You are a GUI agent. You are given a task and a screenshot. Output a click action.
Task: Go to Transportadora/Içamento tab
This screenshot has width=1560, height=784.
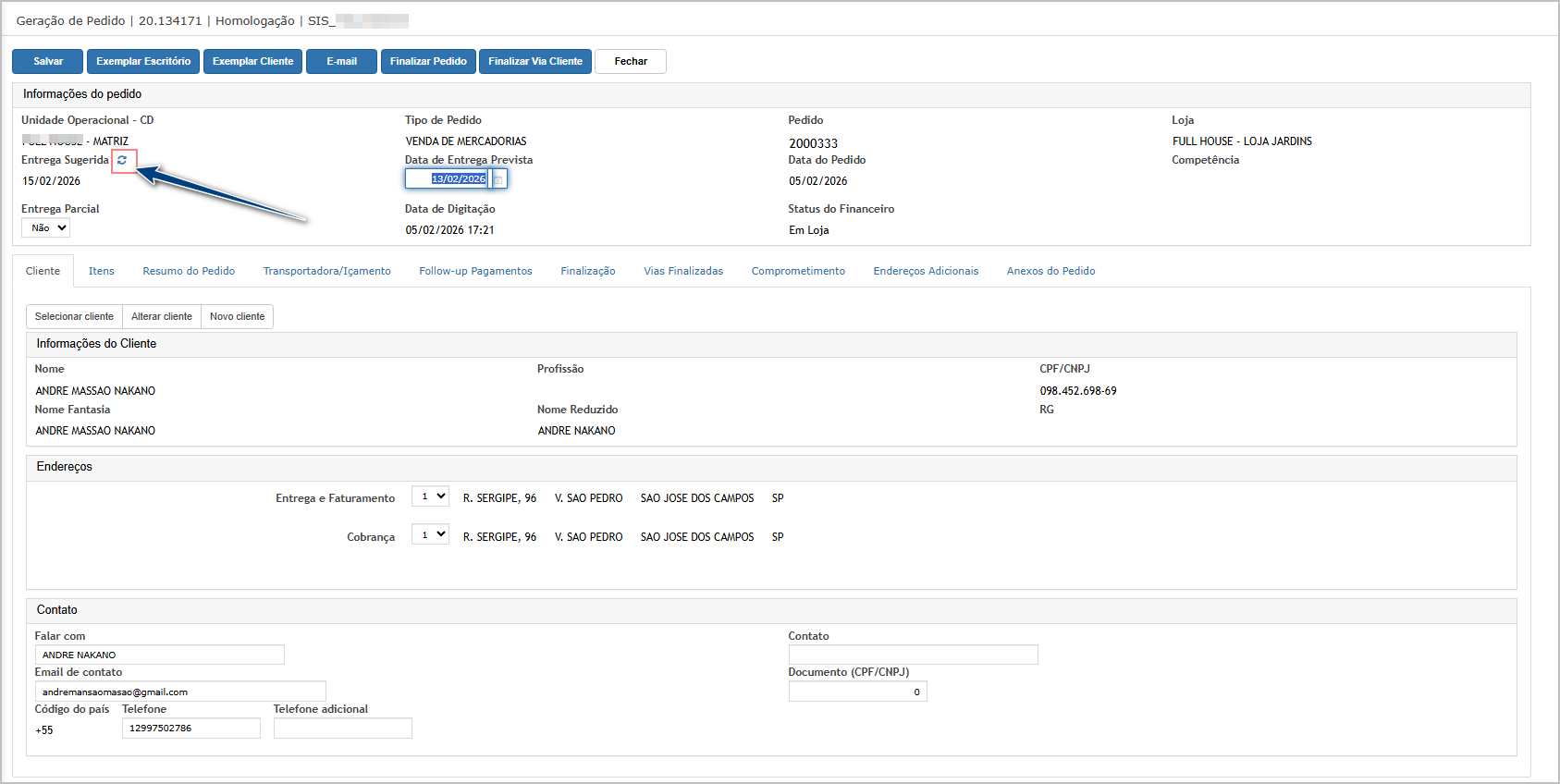click(x=326, y=271)
